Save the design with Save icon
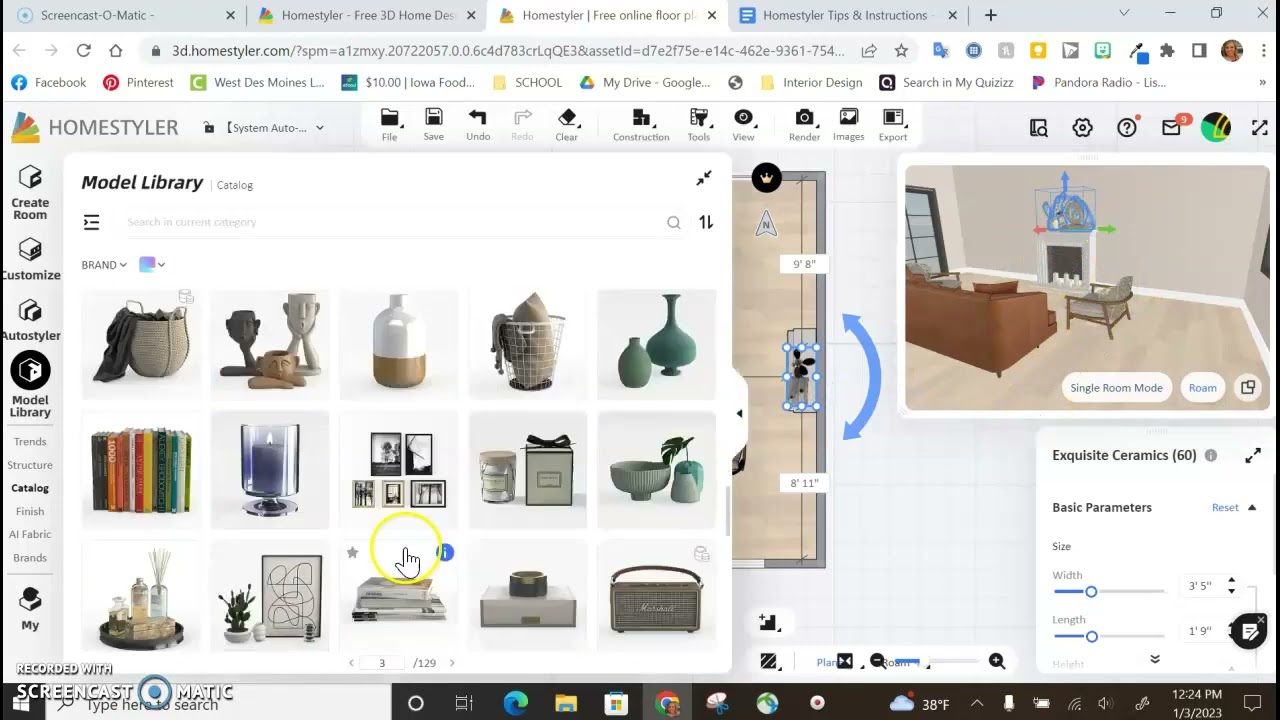1280x720 pixels. 433,124
